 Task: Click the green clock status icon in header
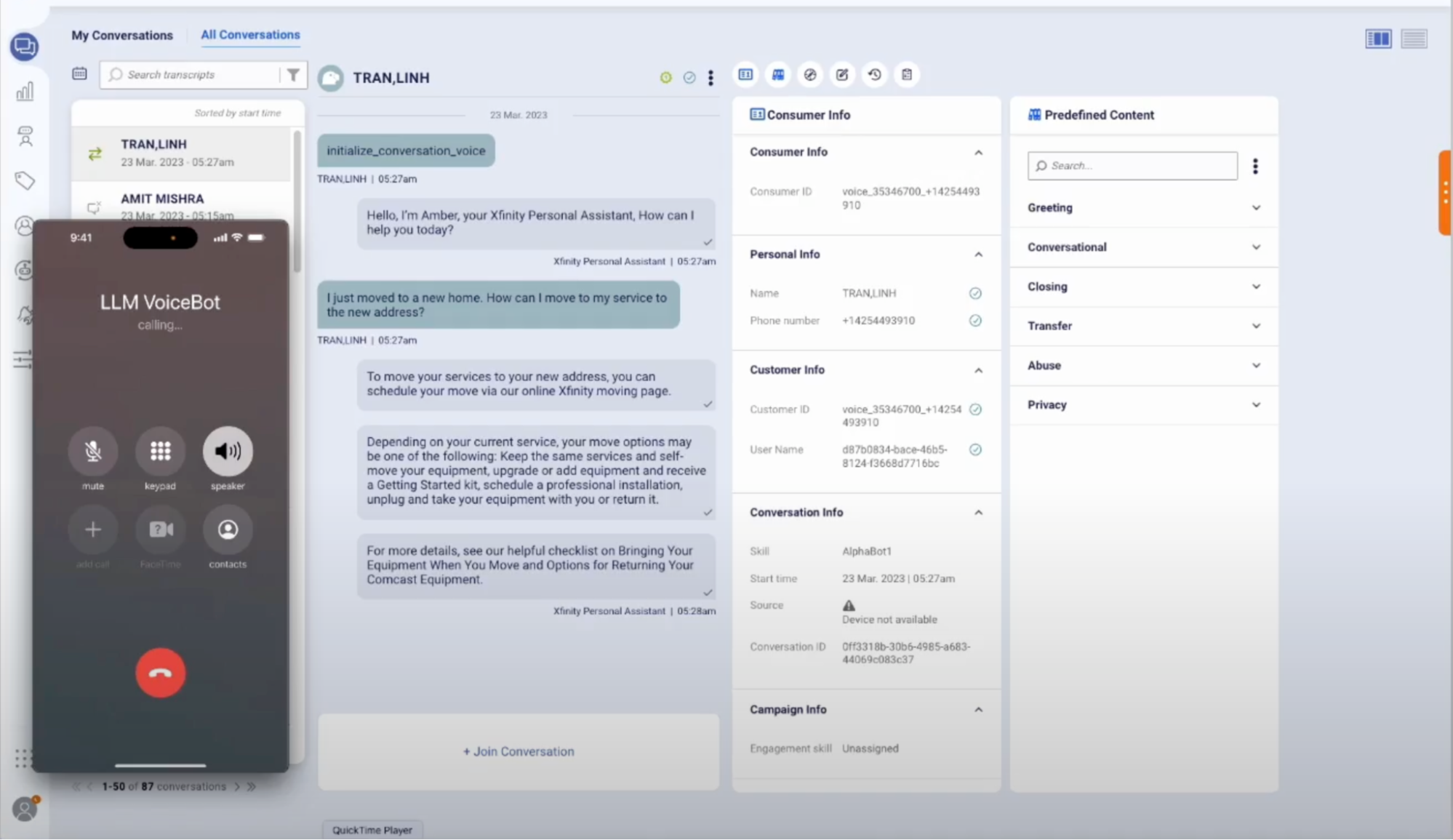pos(665,77)
